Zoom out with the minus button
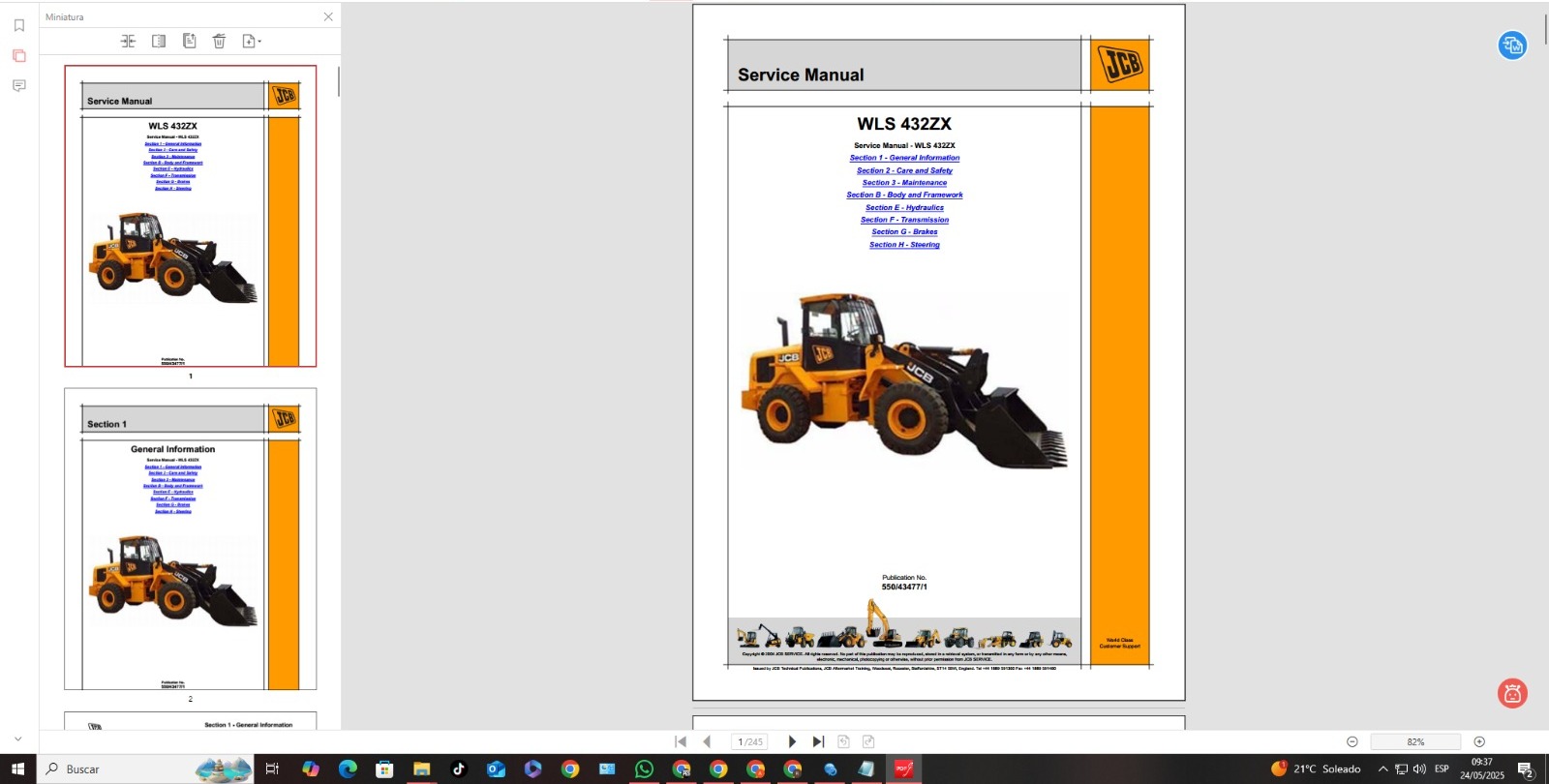Image resolution: width=1549 pixels, height=784 pixels. pyautogui.click(x=1352, y=741)
